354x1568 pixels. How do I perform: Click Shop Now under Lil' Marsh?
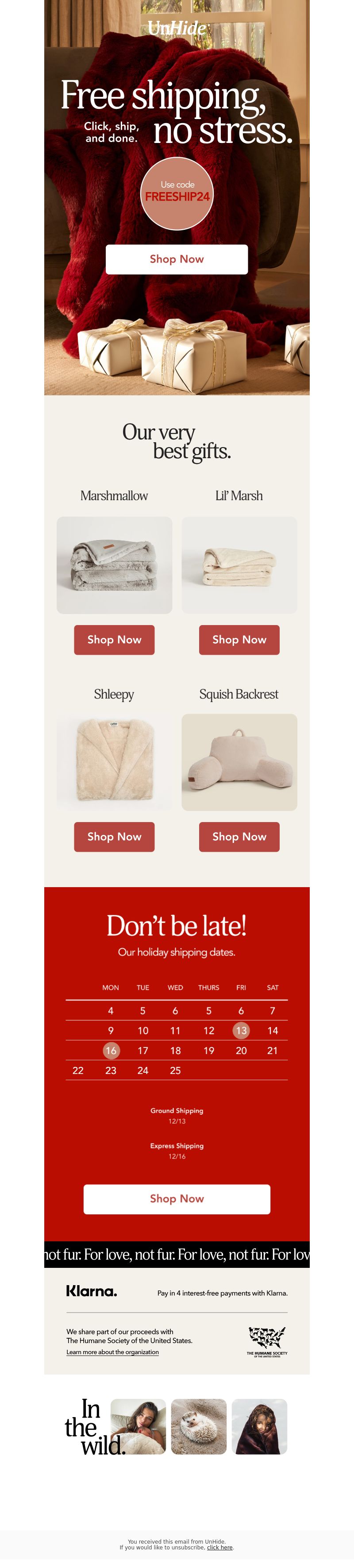pos(240,640)
